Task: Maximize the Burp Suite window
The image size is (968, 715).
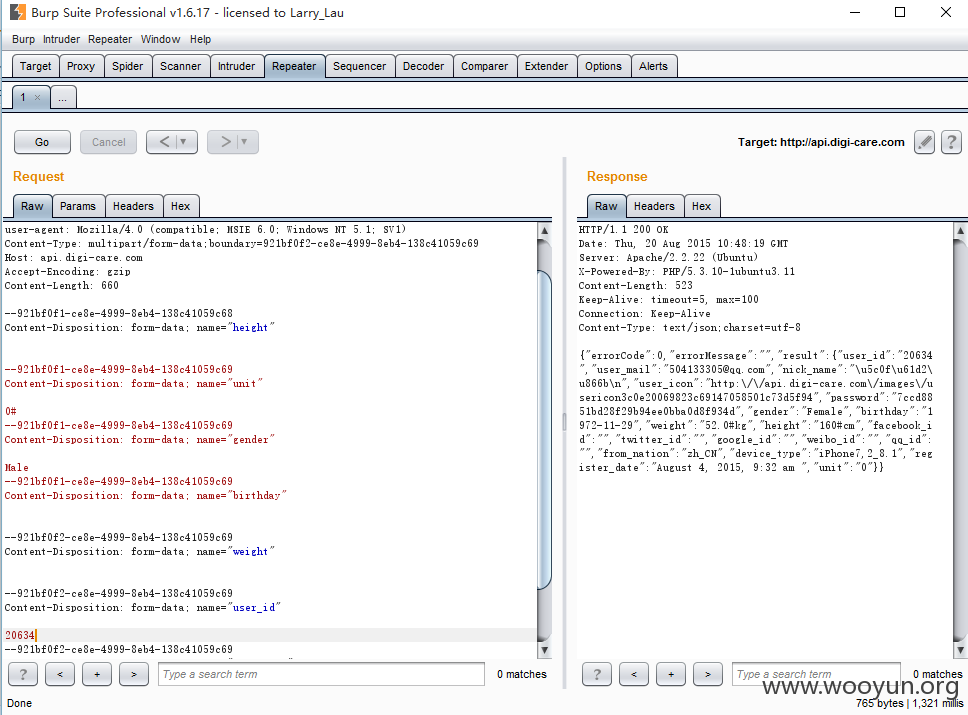Action: [900, 12]
